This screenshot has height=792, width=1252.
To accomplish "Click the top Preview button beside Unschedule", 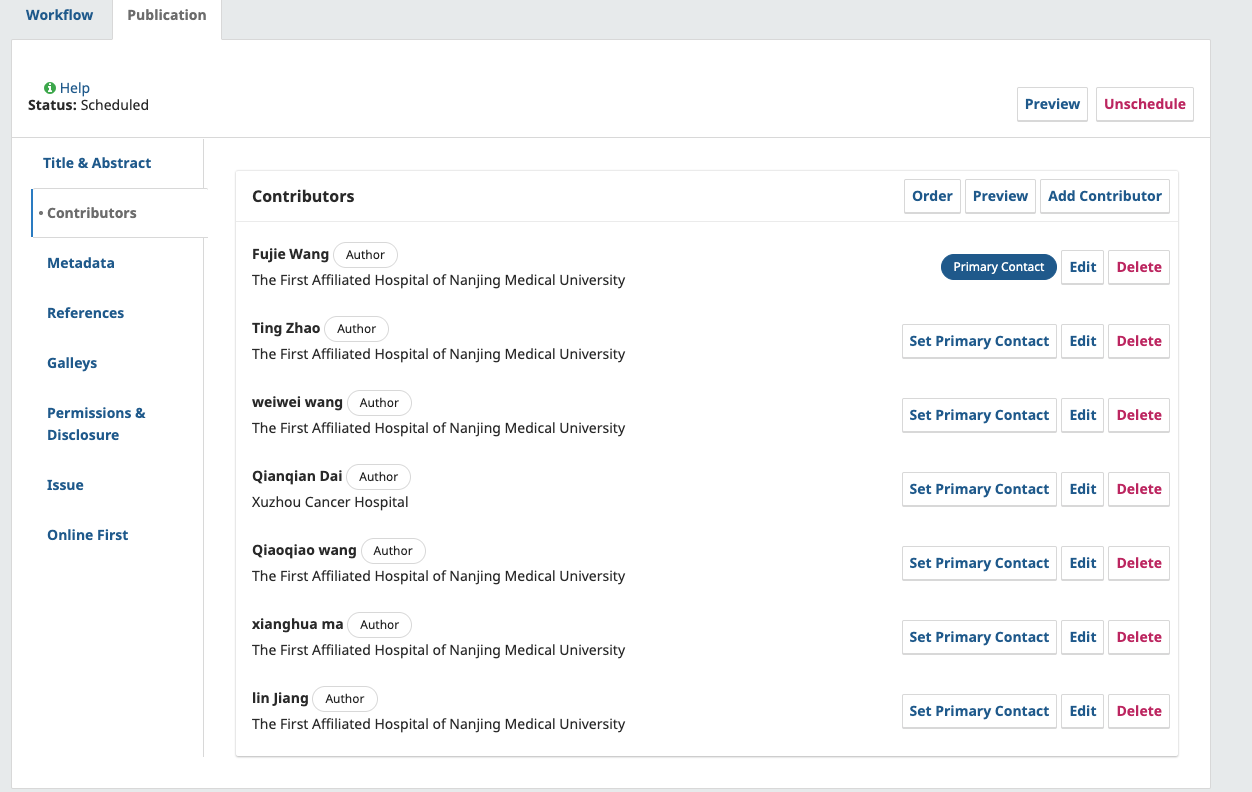I will coord(1052,104).
